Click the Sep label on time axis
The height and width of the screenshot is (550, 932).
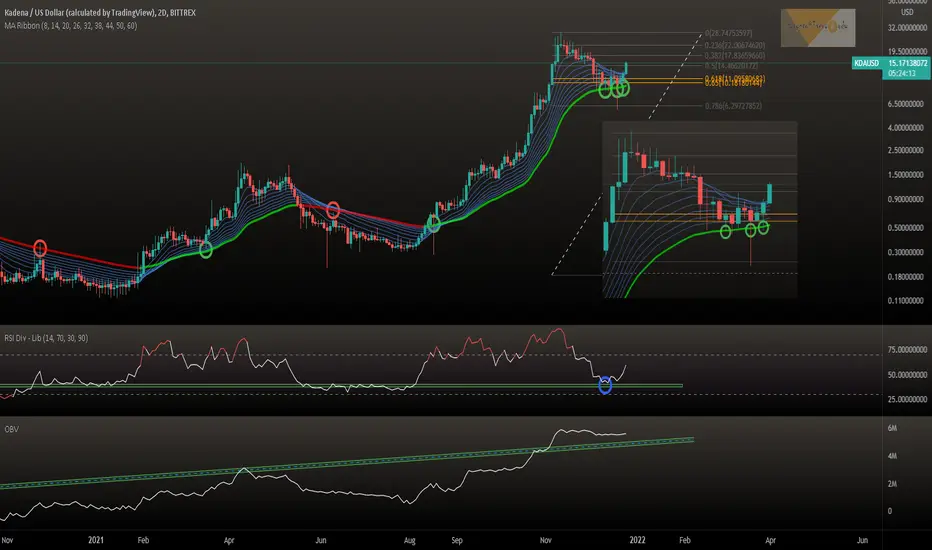(x=456, y=540)
